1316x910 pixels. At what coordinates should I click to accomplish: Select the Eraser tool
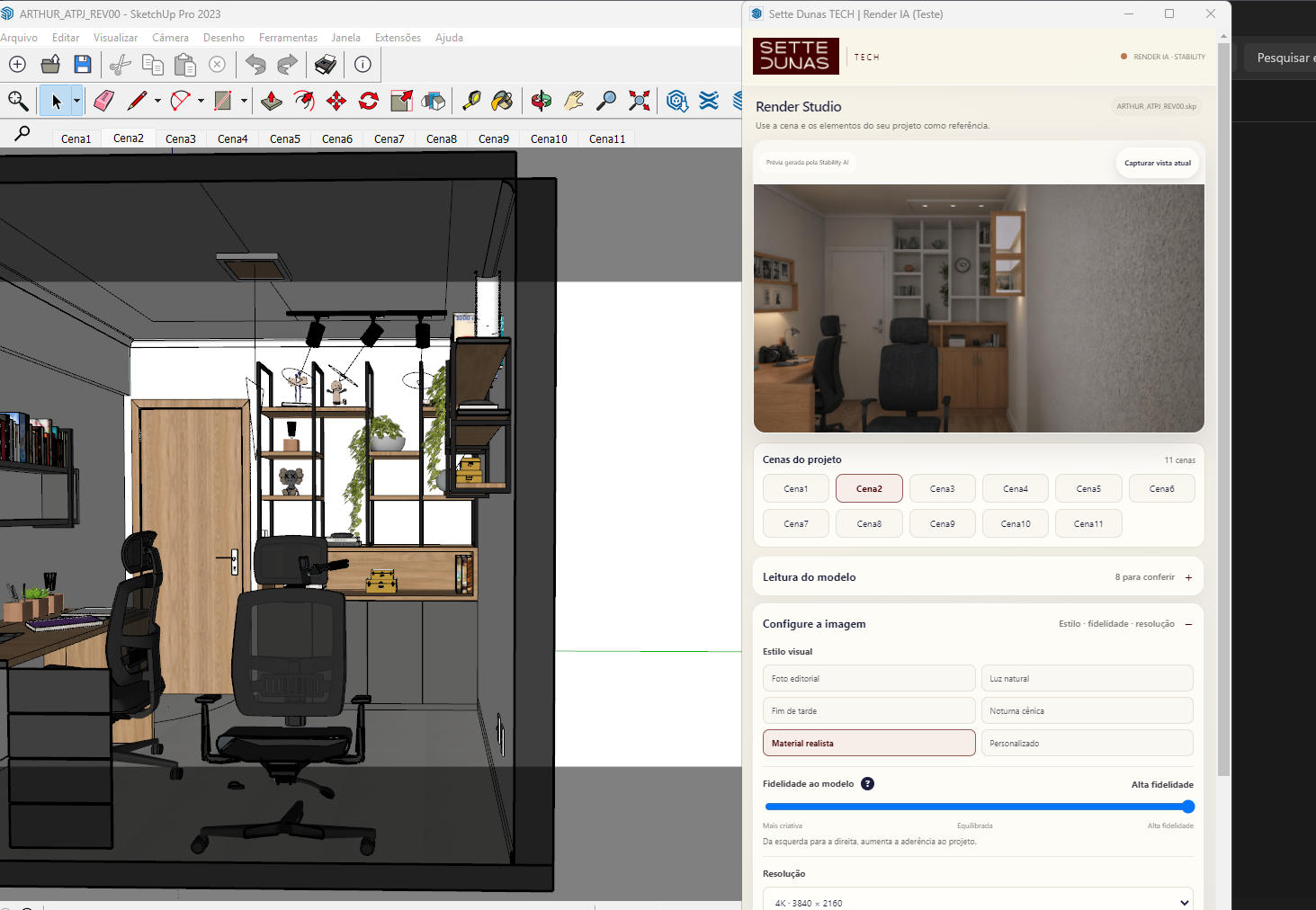tap(104, 101)
